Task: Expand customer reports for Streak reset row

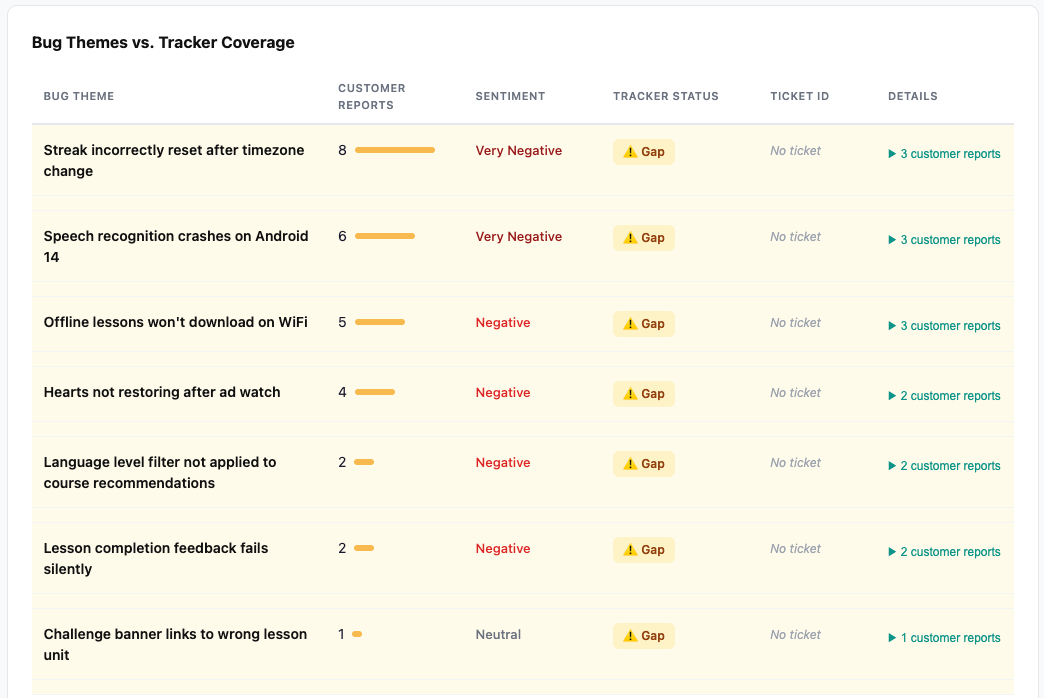Action: coord(944,154)
